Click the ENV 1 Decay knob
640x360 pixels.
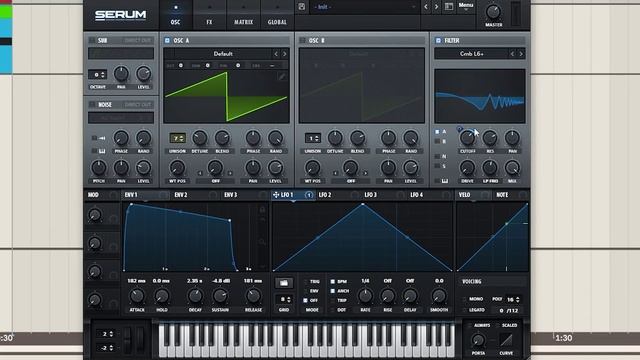[x=195, y=296]
